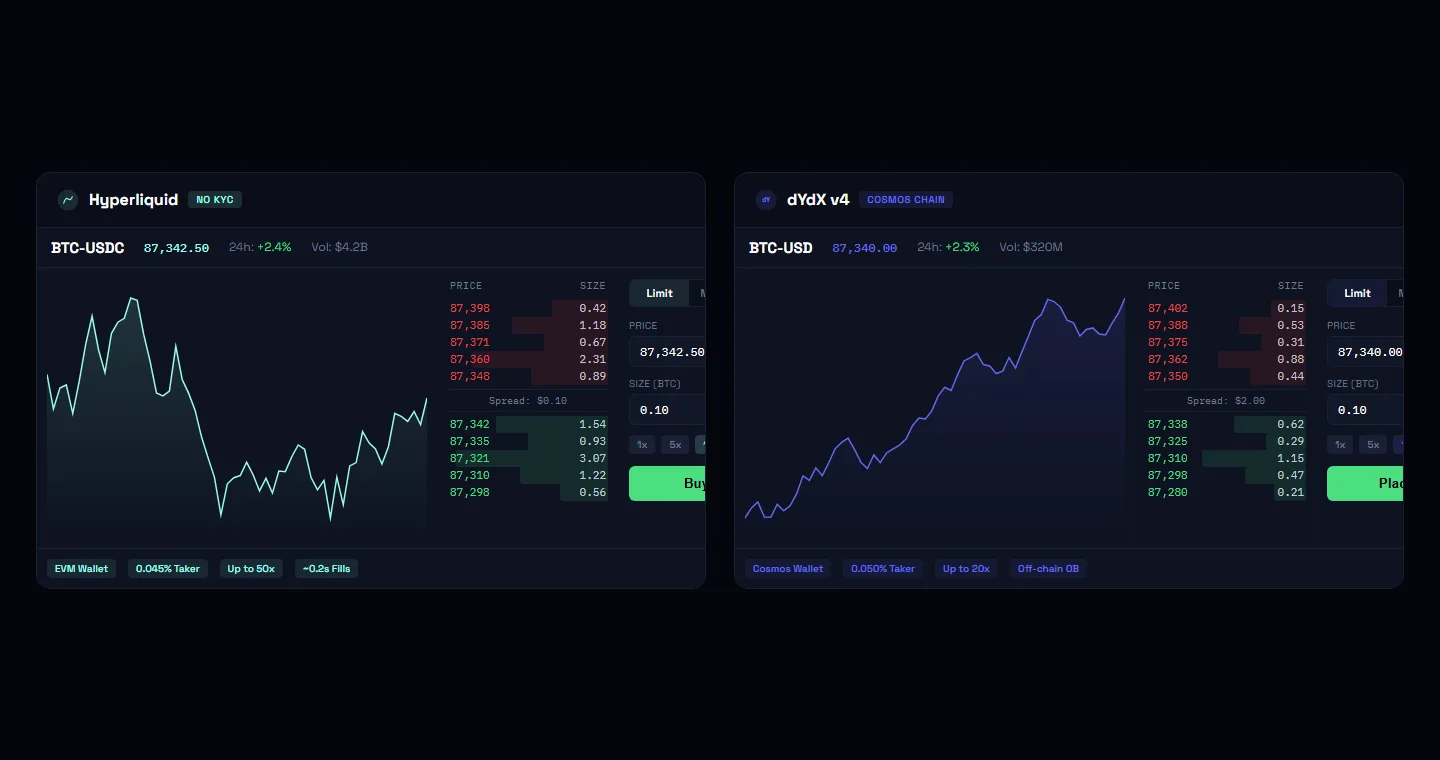Click the PRICE input showing 87,342.50
1440x760 pixels.
[x=668, y=351]
